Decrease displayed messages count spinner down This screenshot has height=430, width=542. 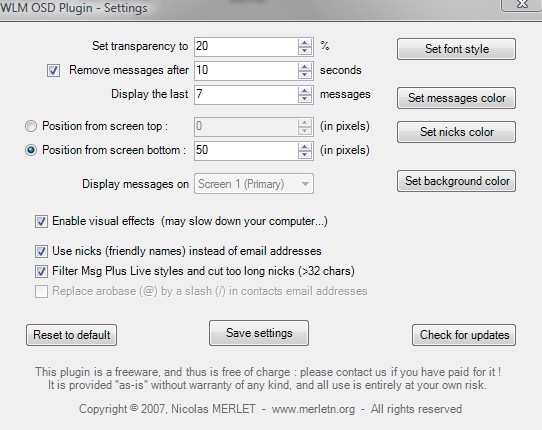point(305,99)
